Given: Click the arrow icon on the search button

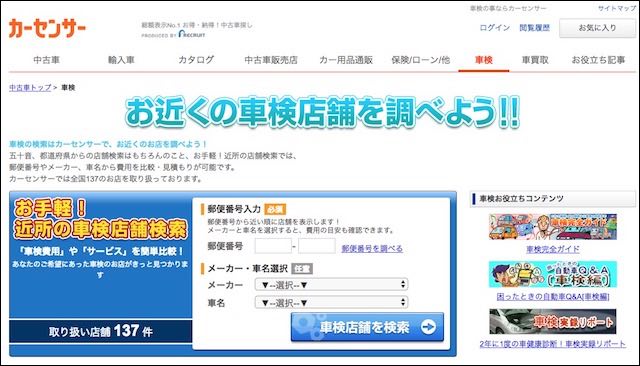Looking at the screenshot, I should coord(428,327).
